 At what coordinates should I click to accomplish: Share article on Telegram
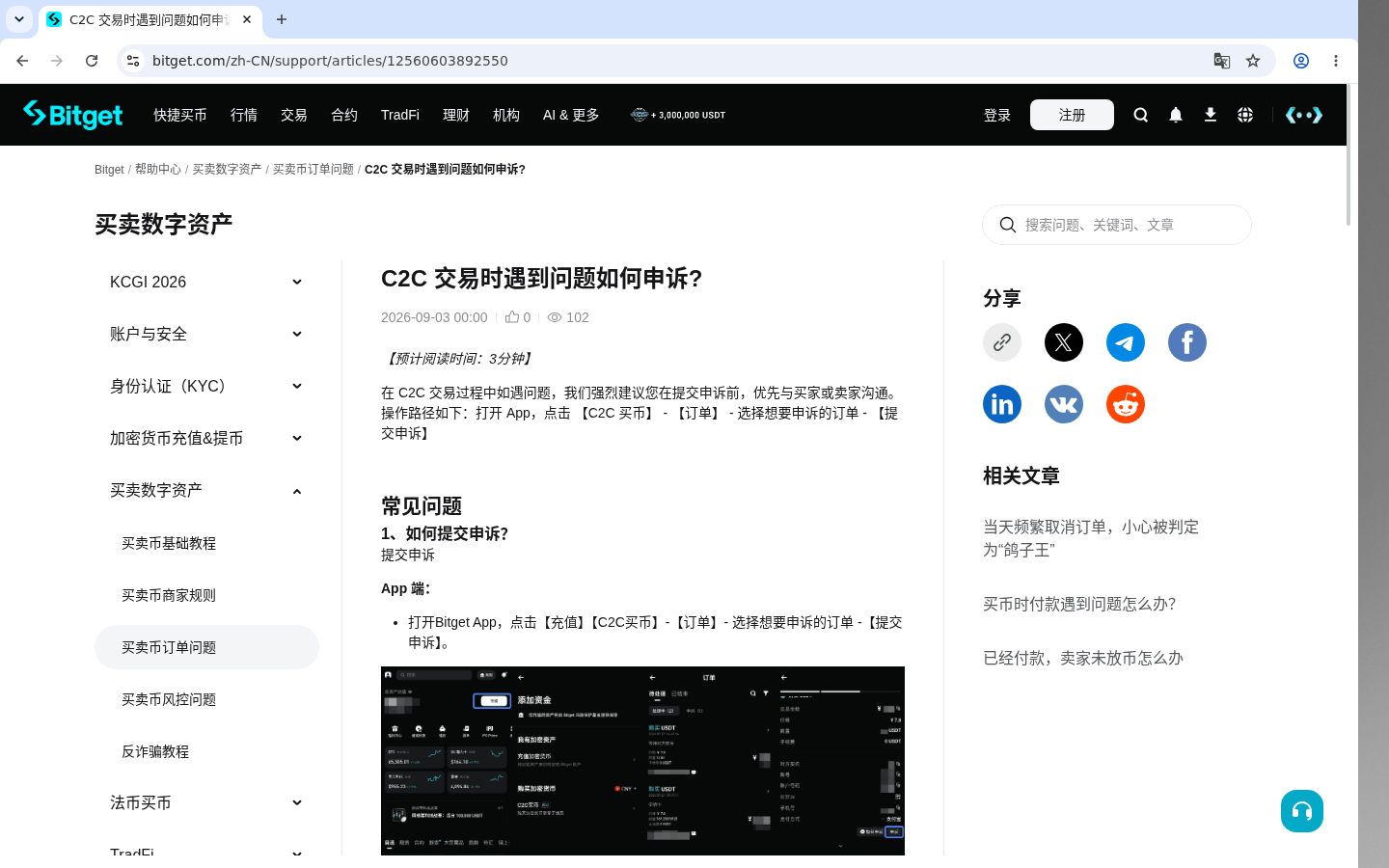1126,342
